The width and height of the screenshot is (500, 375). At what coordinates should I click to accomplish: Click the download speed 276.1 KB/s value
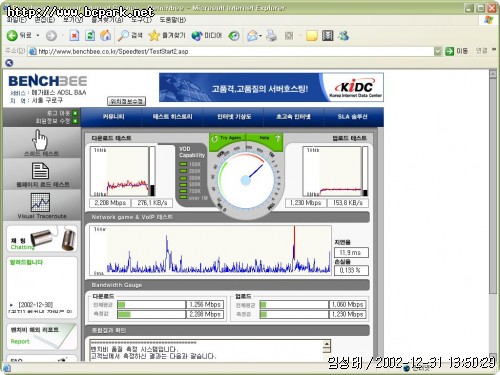coord(152,203)
